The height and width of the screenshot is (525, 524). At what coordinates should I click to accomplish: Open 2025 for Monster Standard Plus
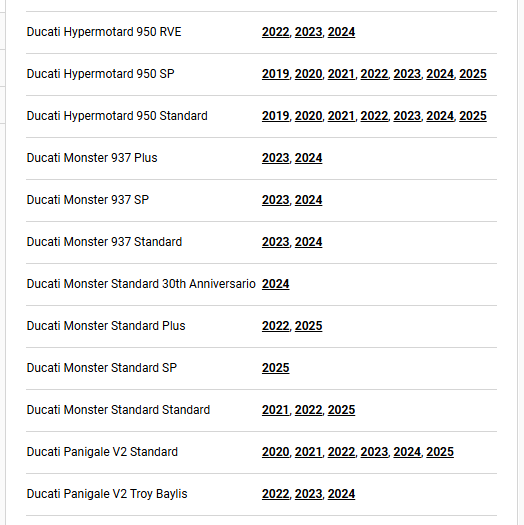click(308, 326)
